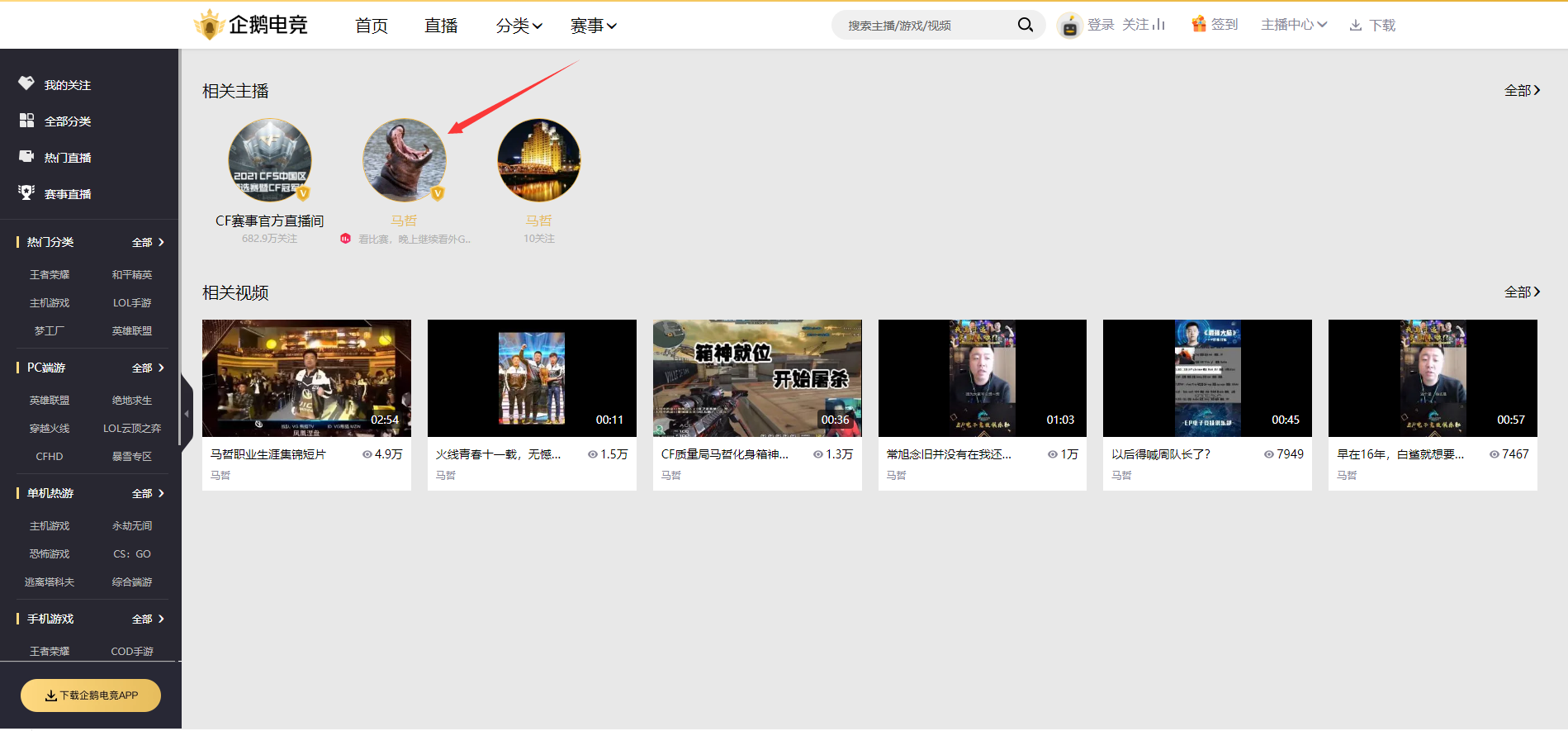This screenshot has height=731, width=1568.
Task: Select 穿越火线 category
Action: point(50,429)
